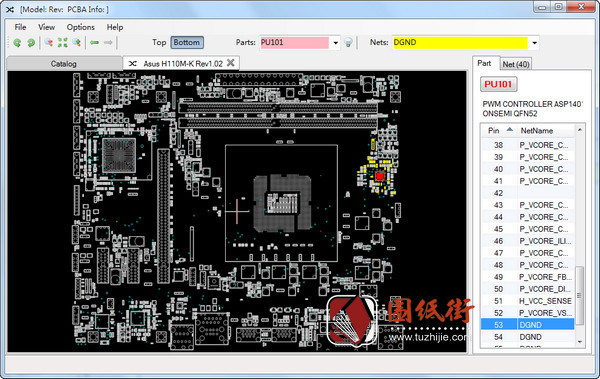This screenshot has height=379, width=600.
Task: Click the chipset BGA footprint at board left
Action: tap(119, 155)
